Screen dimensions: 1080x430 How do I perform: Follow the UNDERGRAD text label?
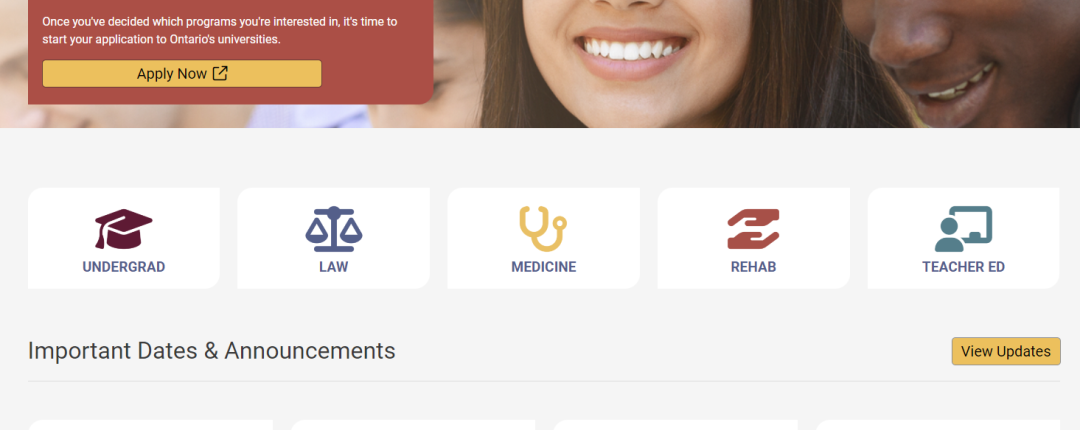coord(123,267)
